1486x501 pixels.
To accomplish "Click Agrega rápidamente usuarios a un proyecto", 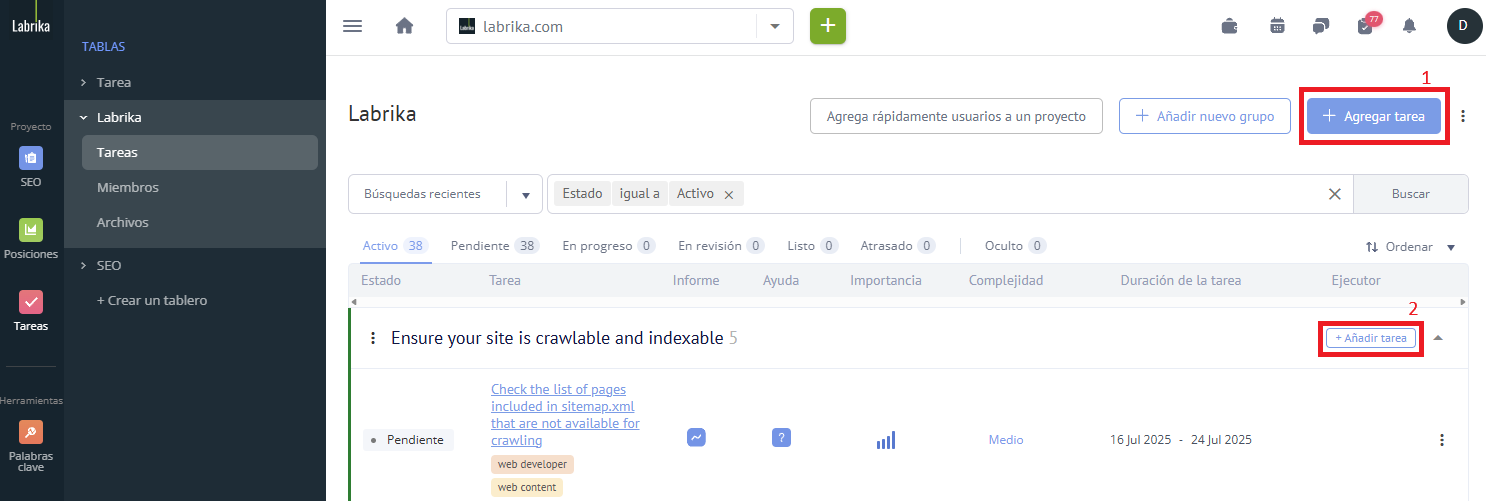I will point(956,116).
